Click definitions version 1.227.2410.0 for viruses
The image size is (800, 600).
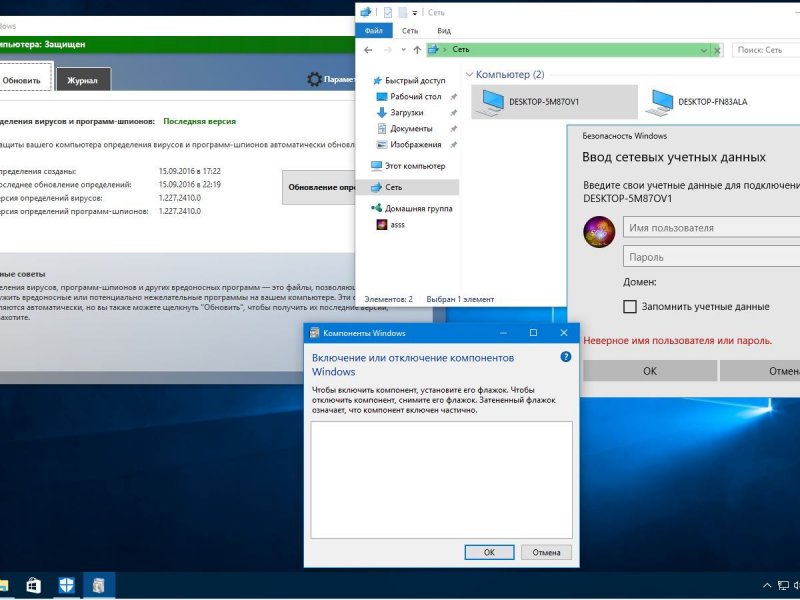[x=180, y=197]
